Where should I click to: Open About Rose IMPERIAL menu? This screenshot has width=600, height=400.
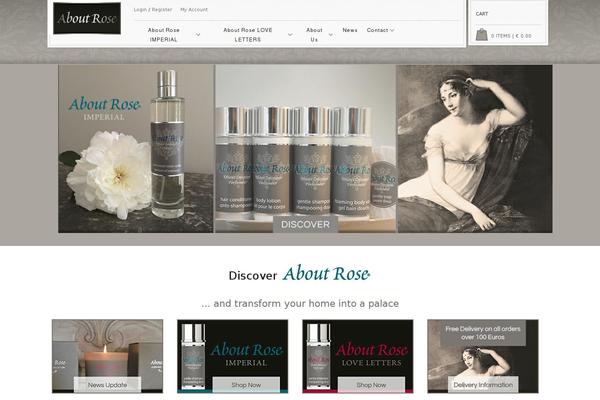[163, 34]
